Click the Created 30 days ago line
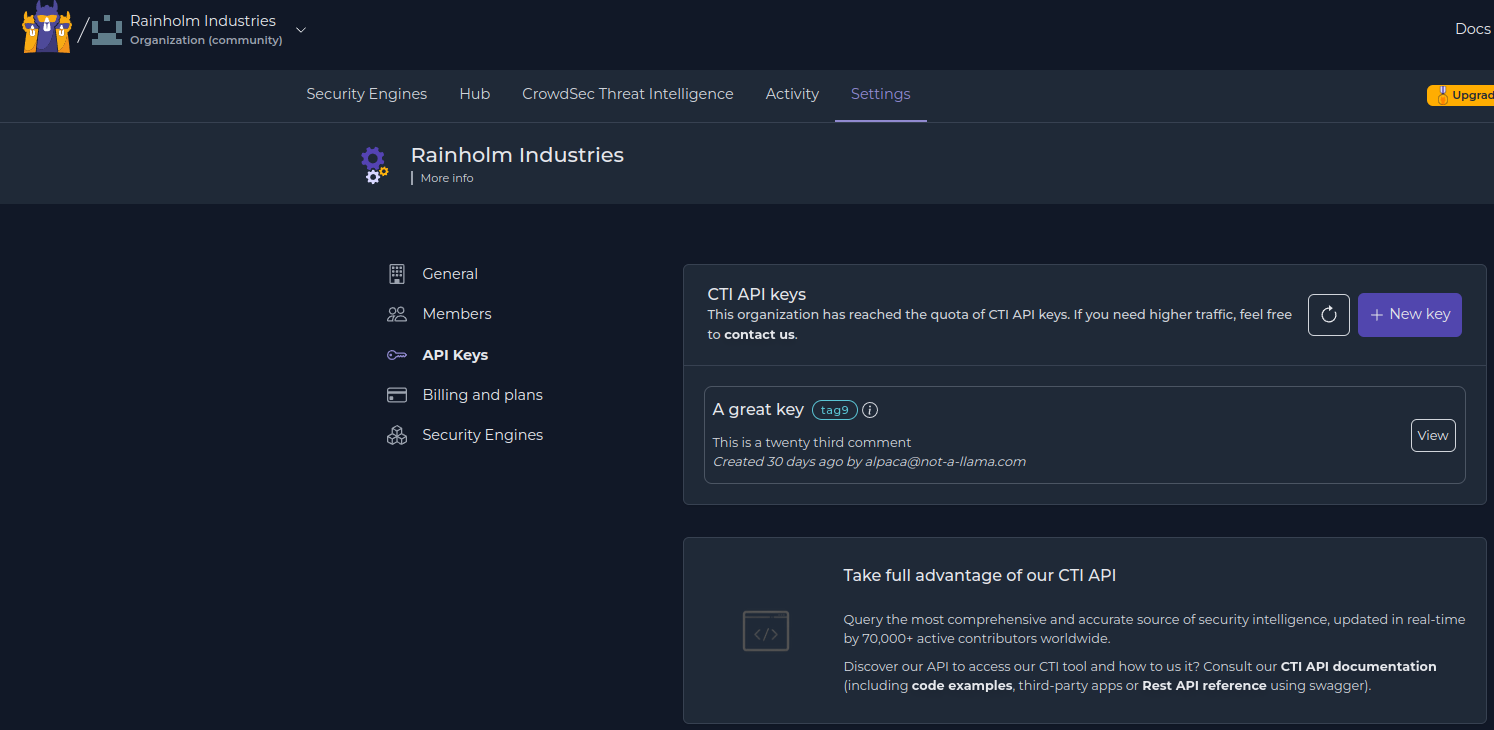Image resolution: width=1494 pixels, height=730 pixels. [x=869, y=462]
